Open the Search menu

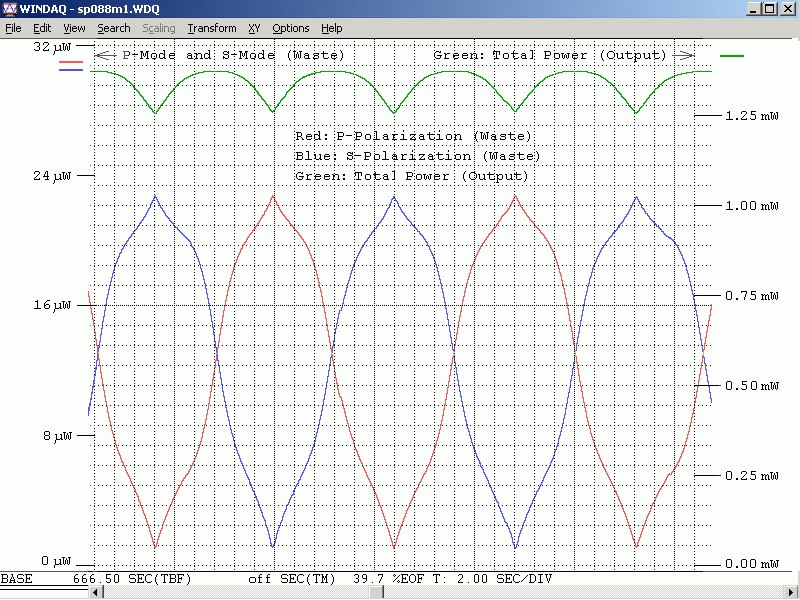(114, 28)
